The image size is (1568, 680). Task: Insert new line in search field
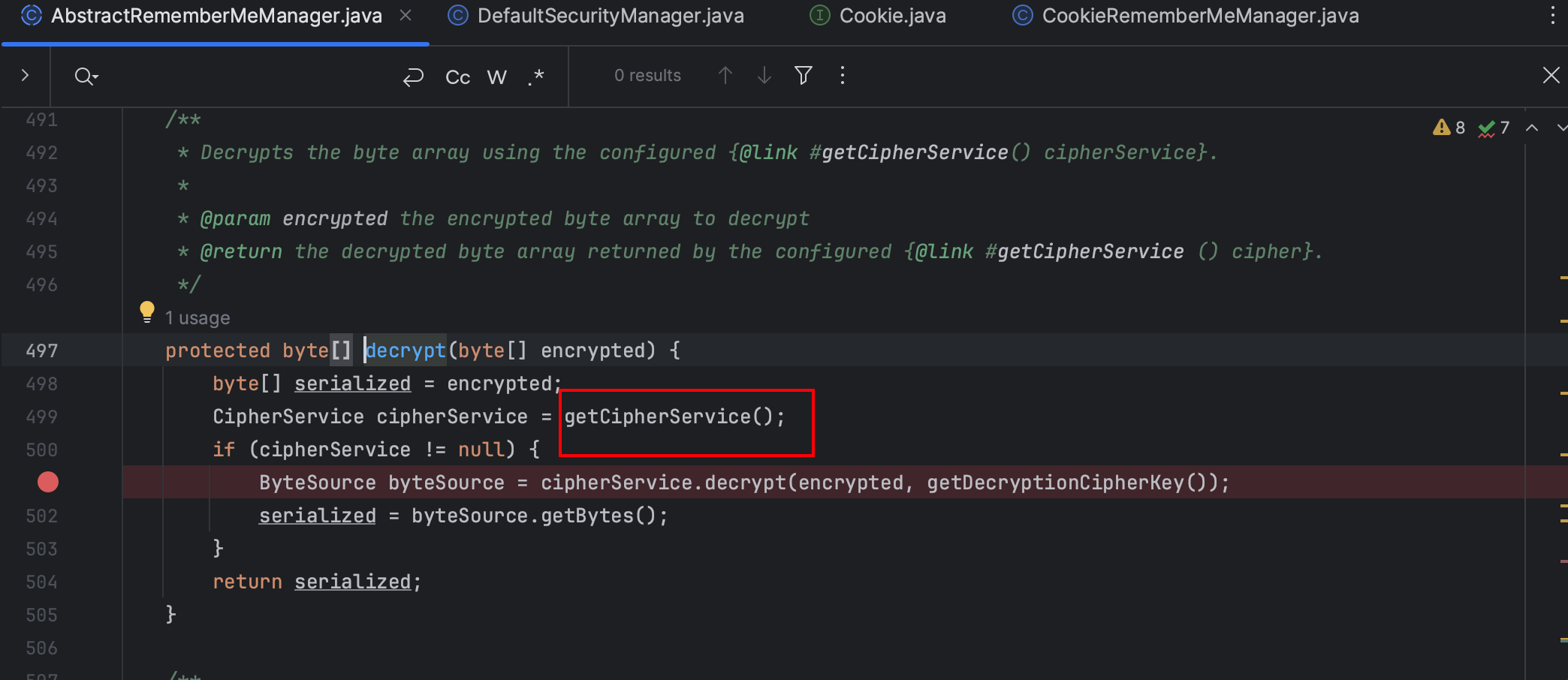(414, 77)
